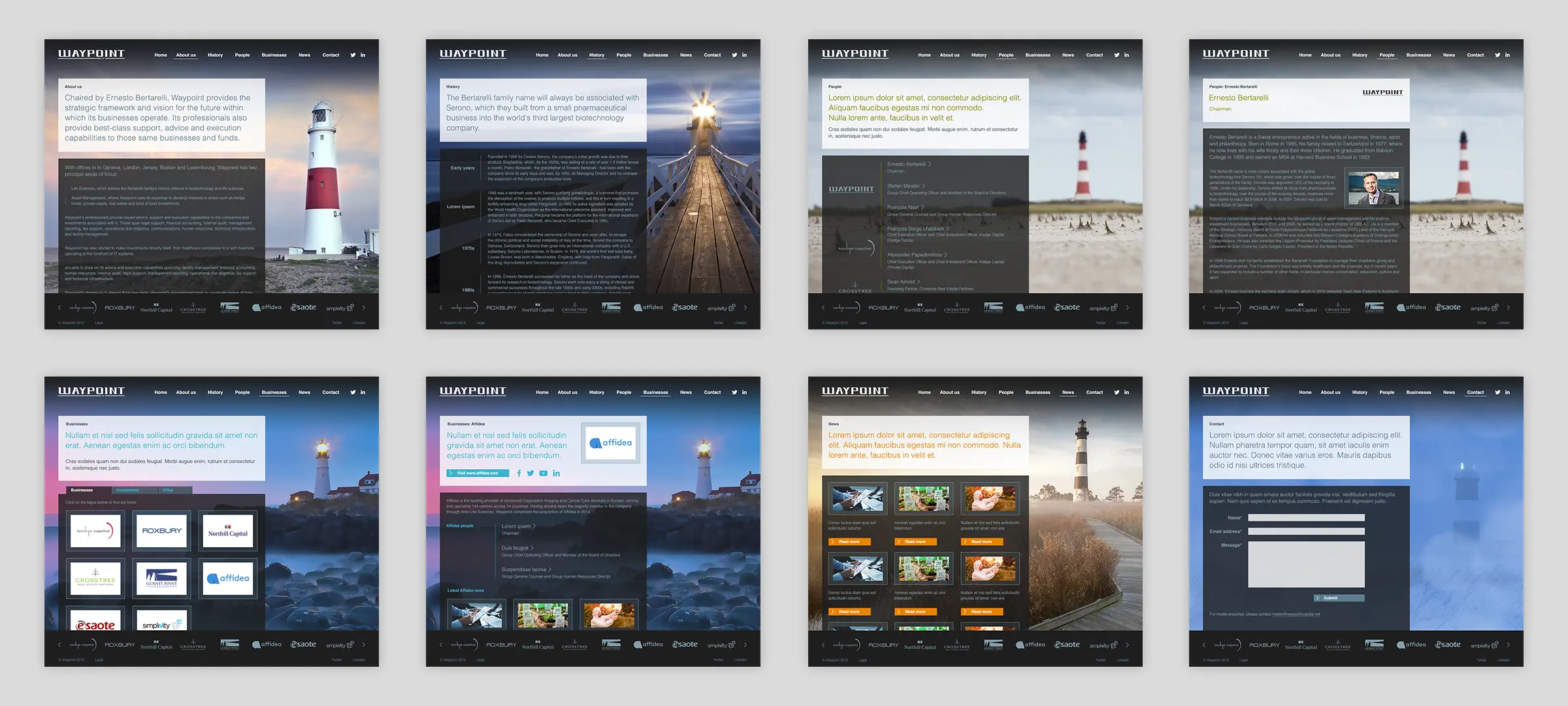
Task: Expand Duis feugiat entry under Affidea people
Action: (532, 548)
